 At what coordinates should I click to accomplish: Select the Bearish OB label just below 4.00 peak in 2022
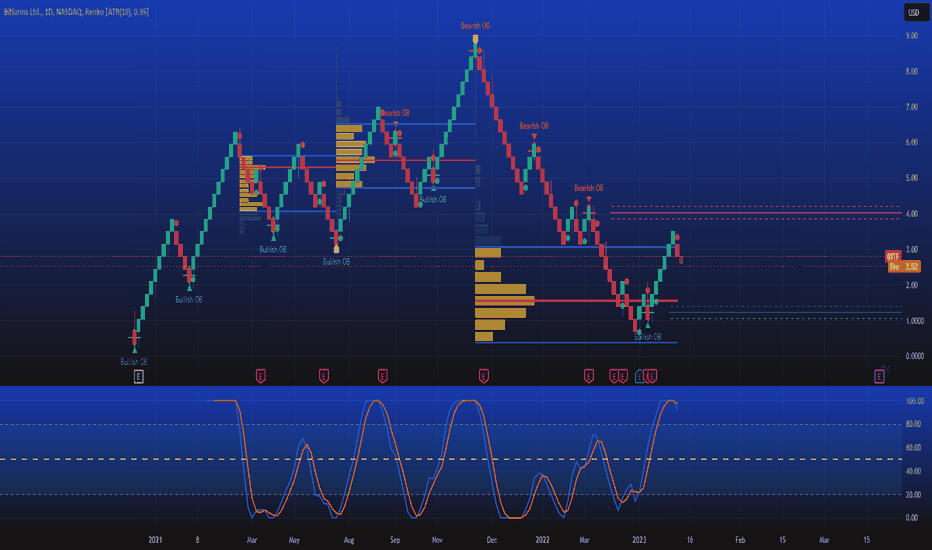(588, 188)
